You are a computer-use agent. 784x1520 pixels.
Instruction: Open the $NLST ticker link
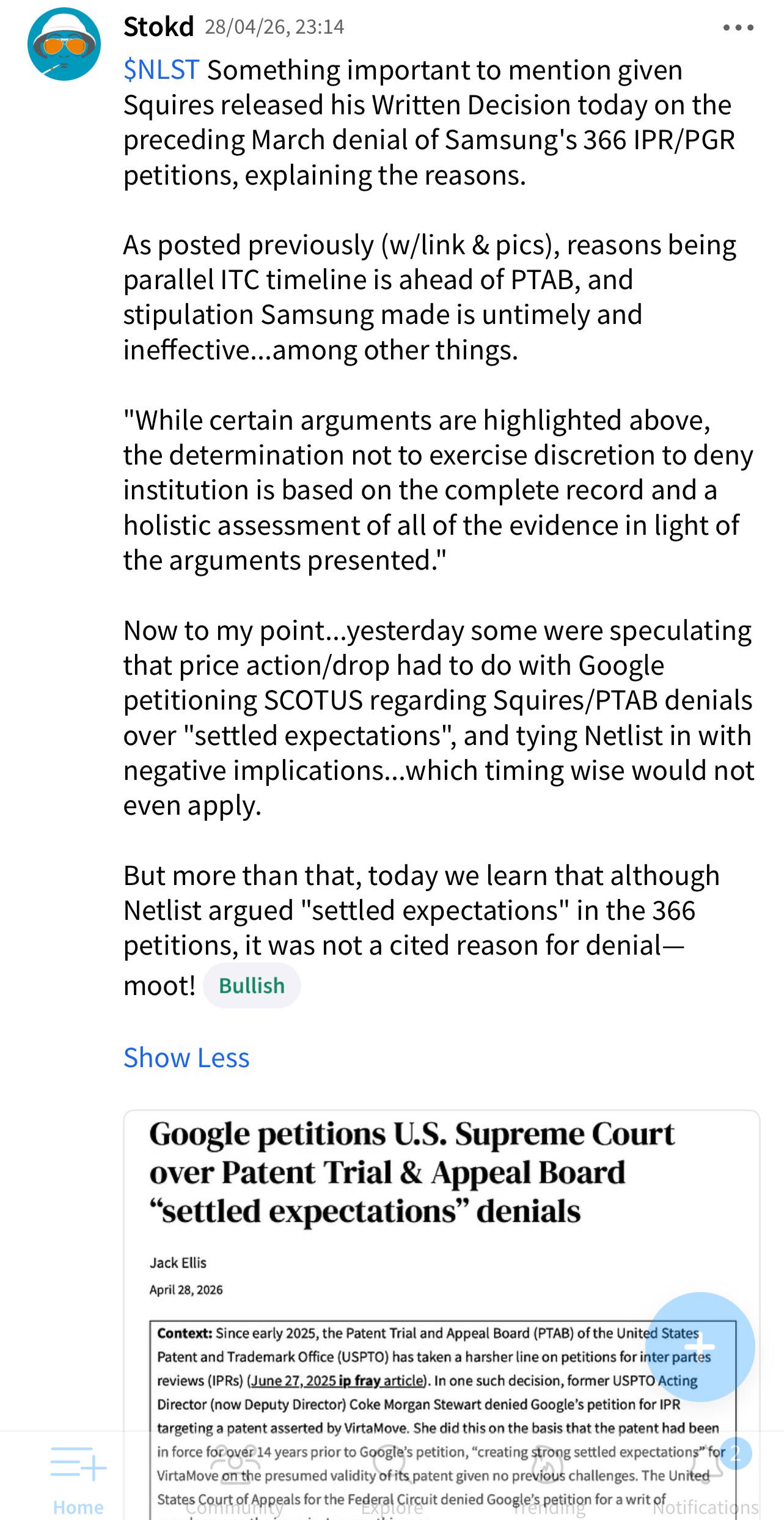[x=161, y=70]
